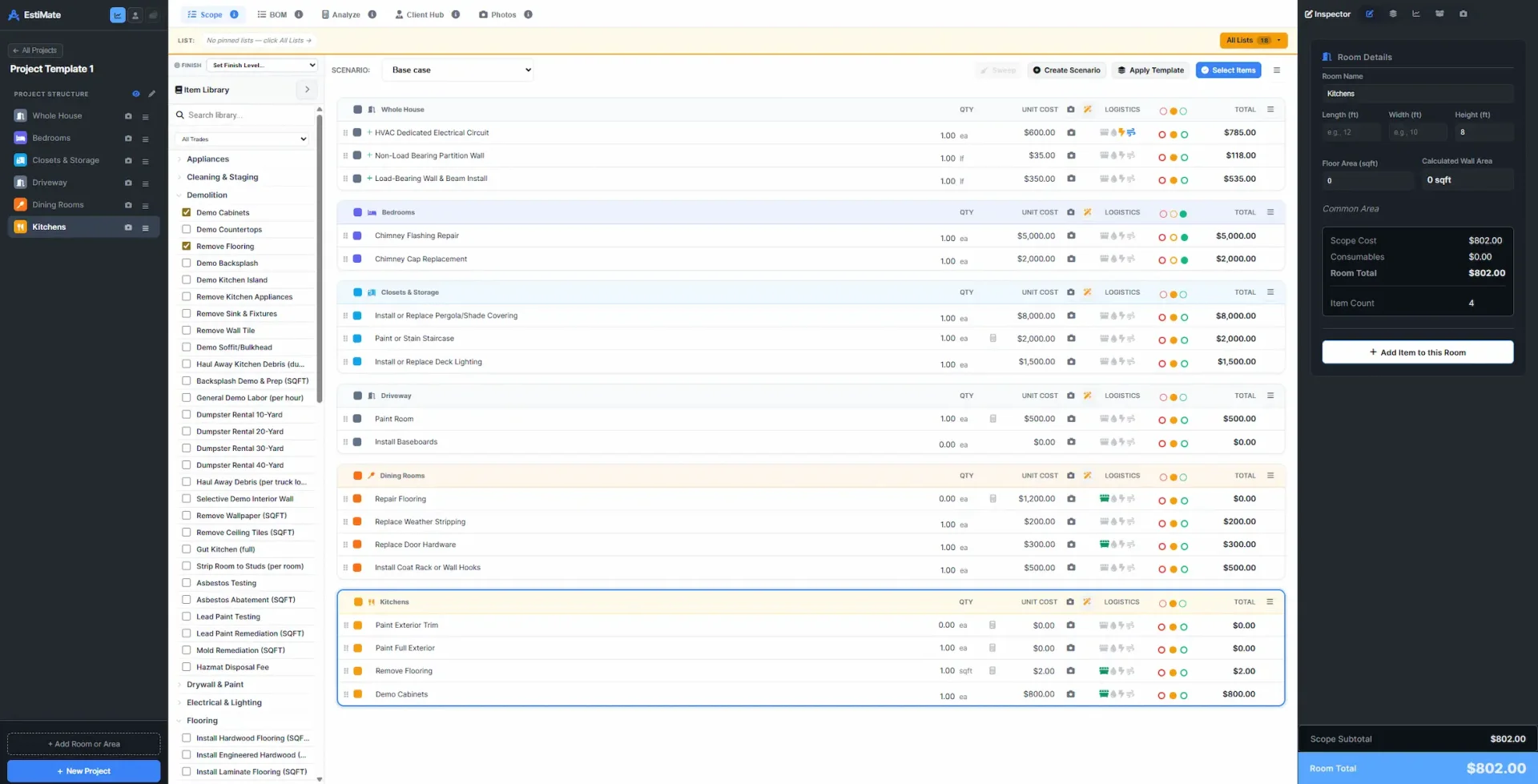
Task: Uncheck Remove Flooring in item library
Action: [x=187, y=247]
